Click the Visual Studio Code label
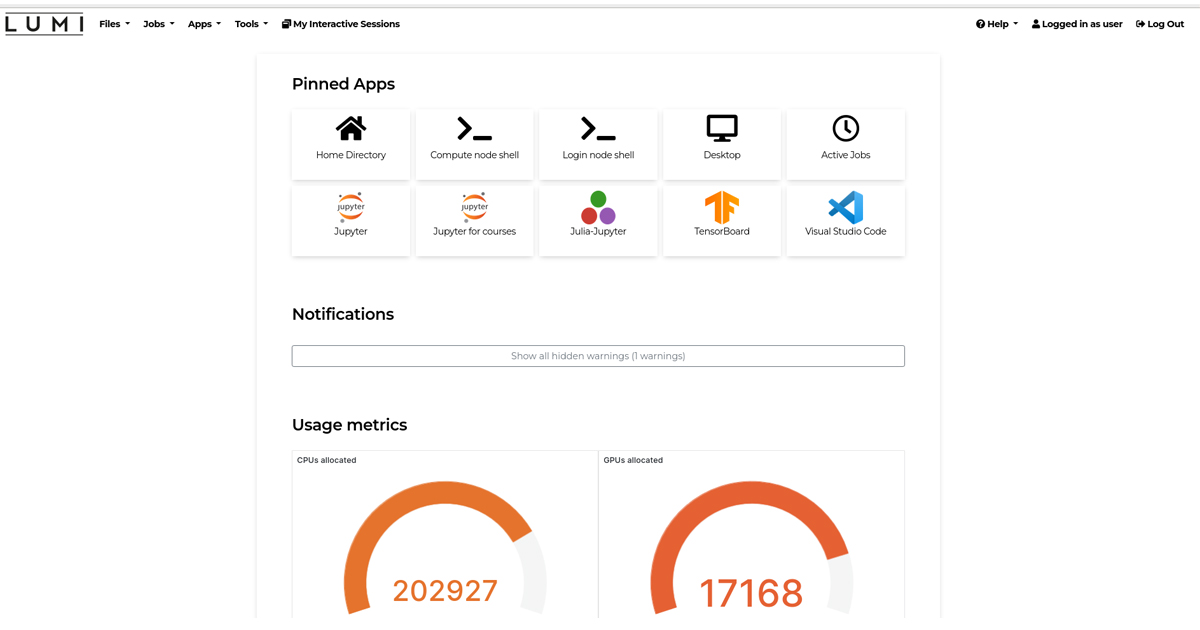 point(846,231)
